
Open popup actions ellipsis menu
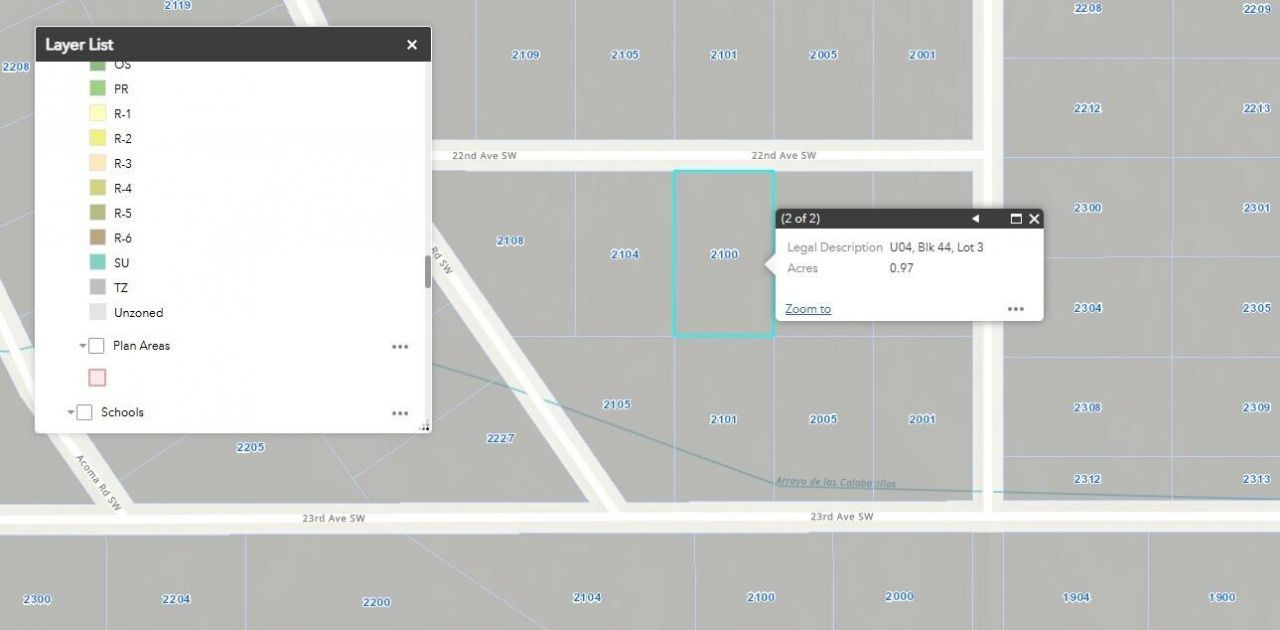[1016, 309]
